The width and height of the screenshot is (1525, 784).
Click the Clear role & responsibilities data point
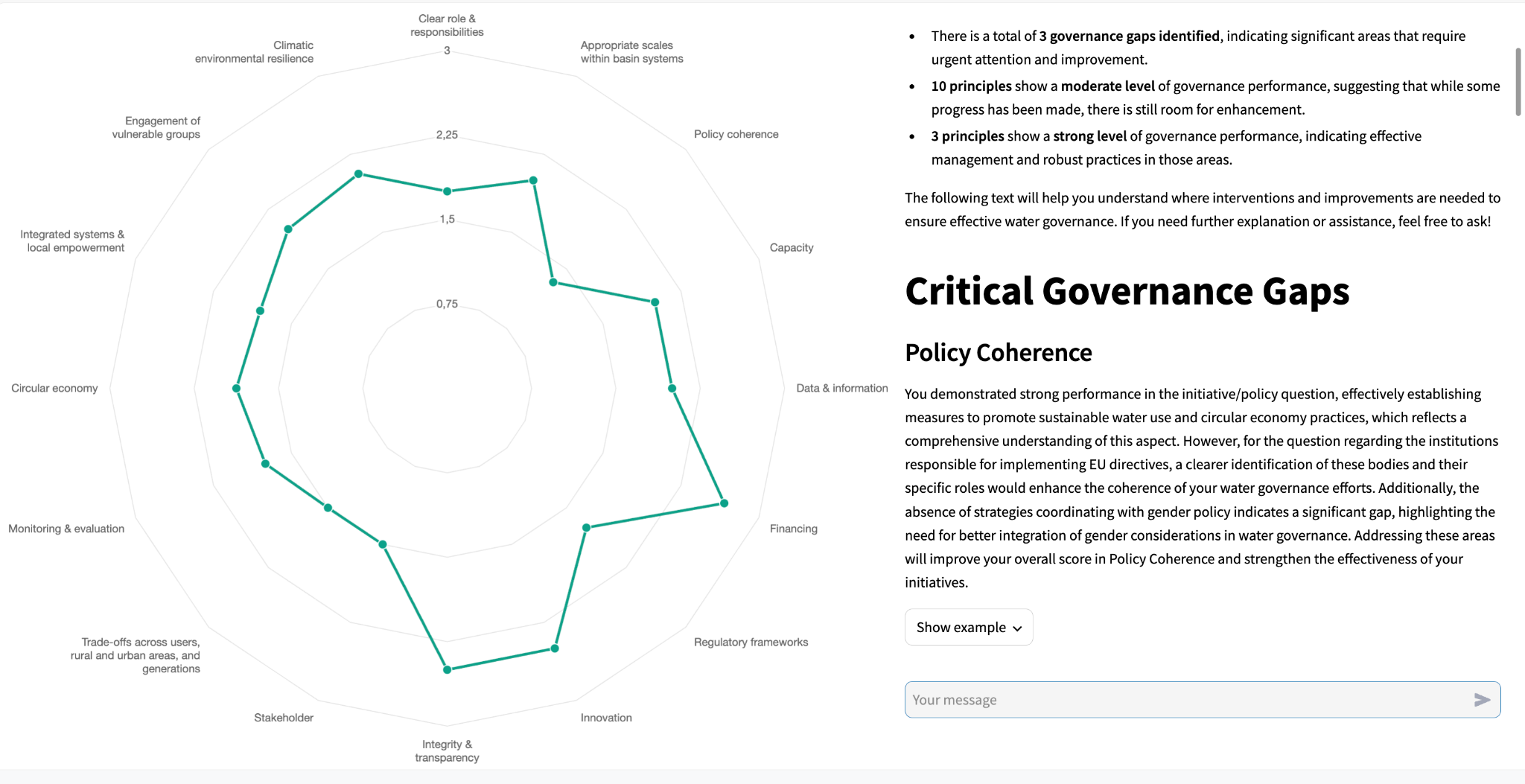click(x=448, y=191)
